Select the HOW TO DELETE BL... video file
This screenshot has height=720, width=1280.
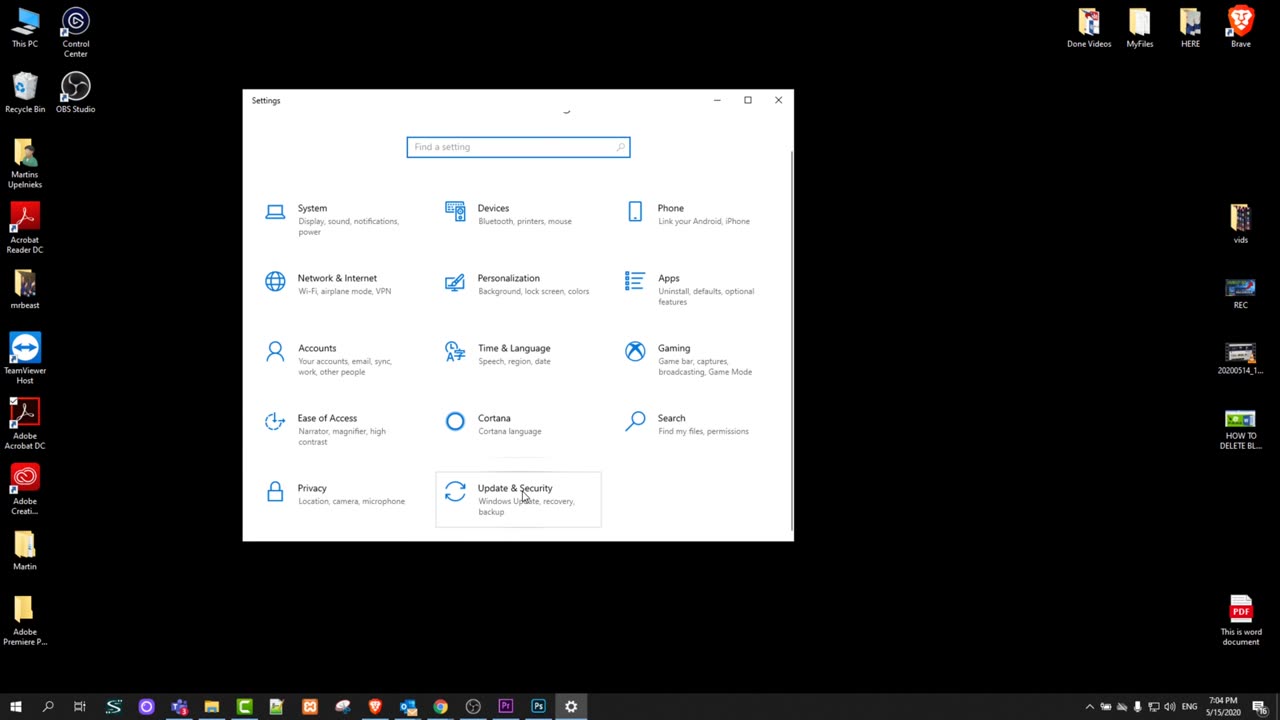click(x=1241, y=430)
